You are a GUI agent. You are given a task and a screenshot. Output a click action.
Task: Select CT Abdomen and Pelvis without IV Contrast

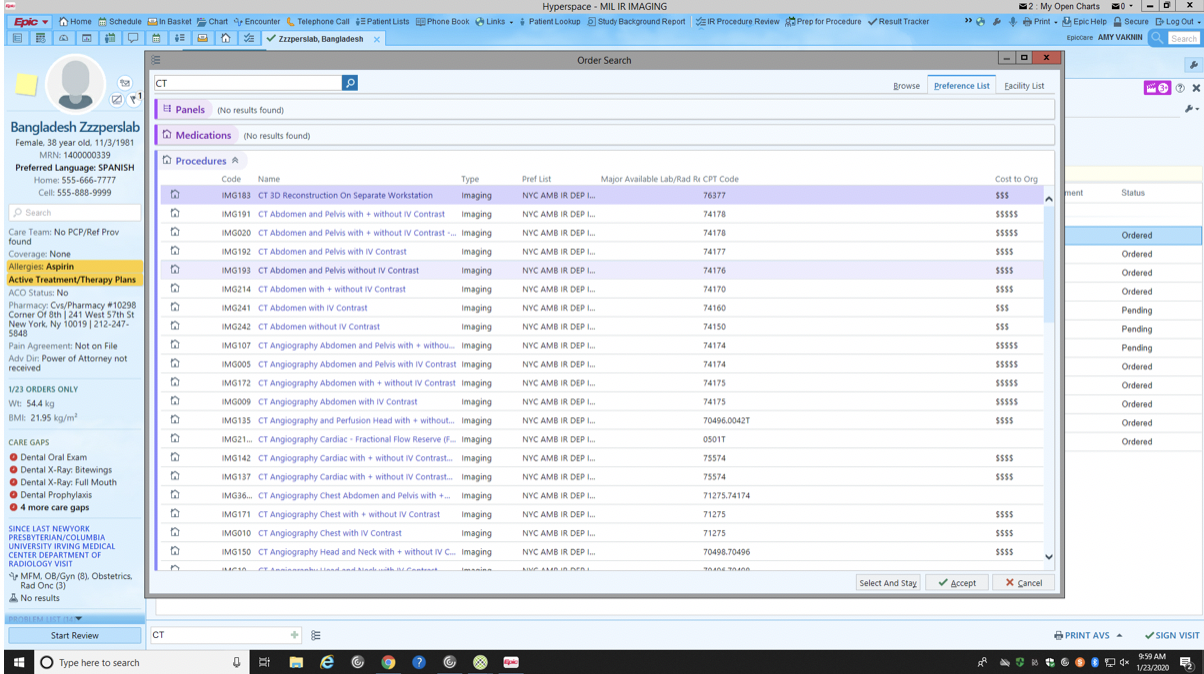tap(338, 270)
